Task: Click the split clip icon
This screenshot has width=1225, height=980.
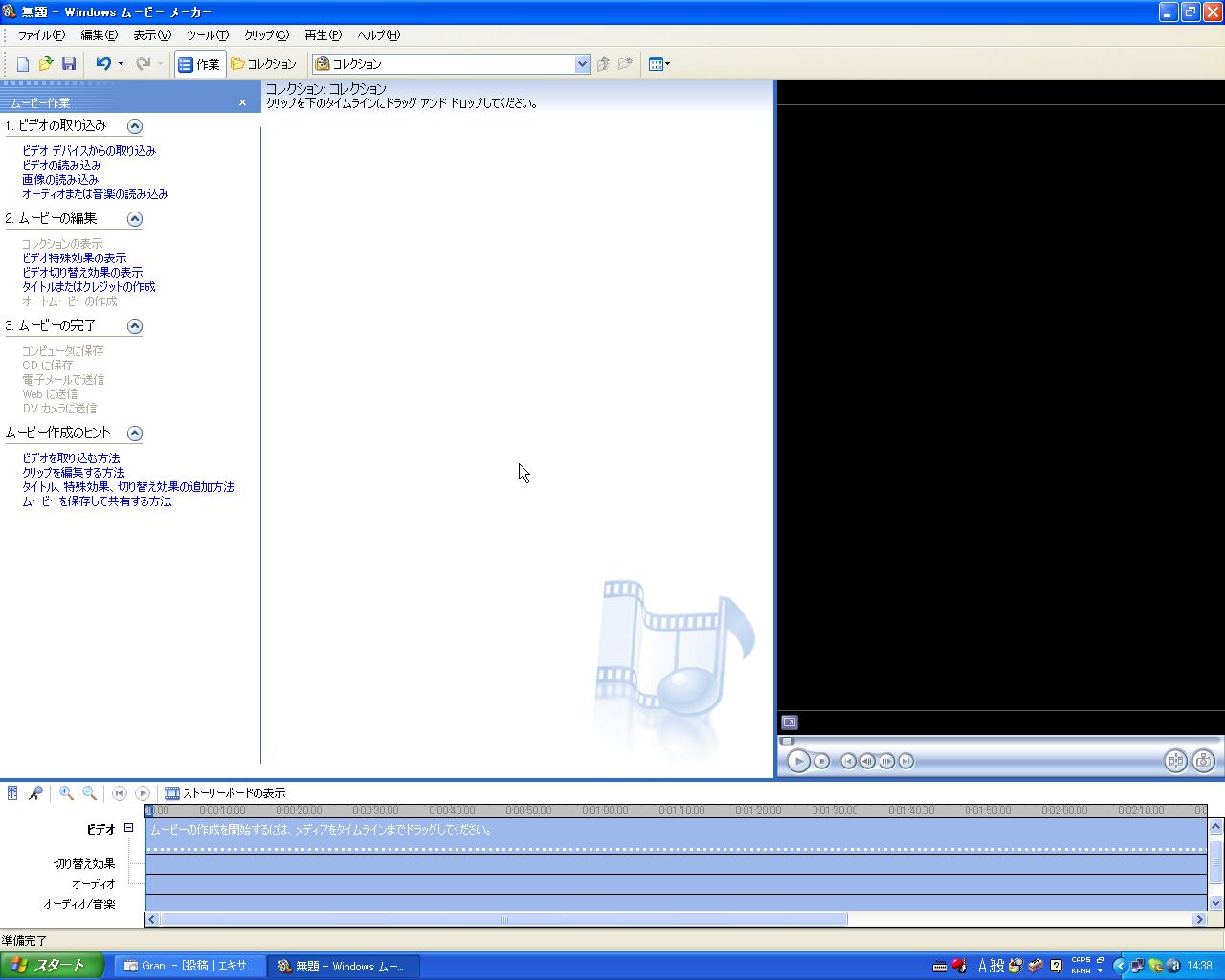Action: (x=1175, y=761)
